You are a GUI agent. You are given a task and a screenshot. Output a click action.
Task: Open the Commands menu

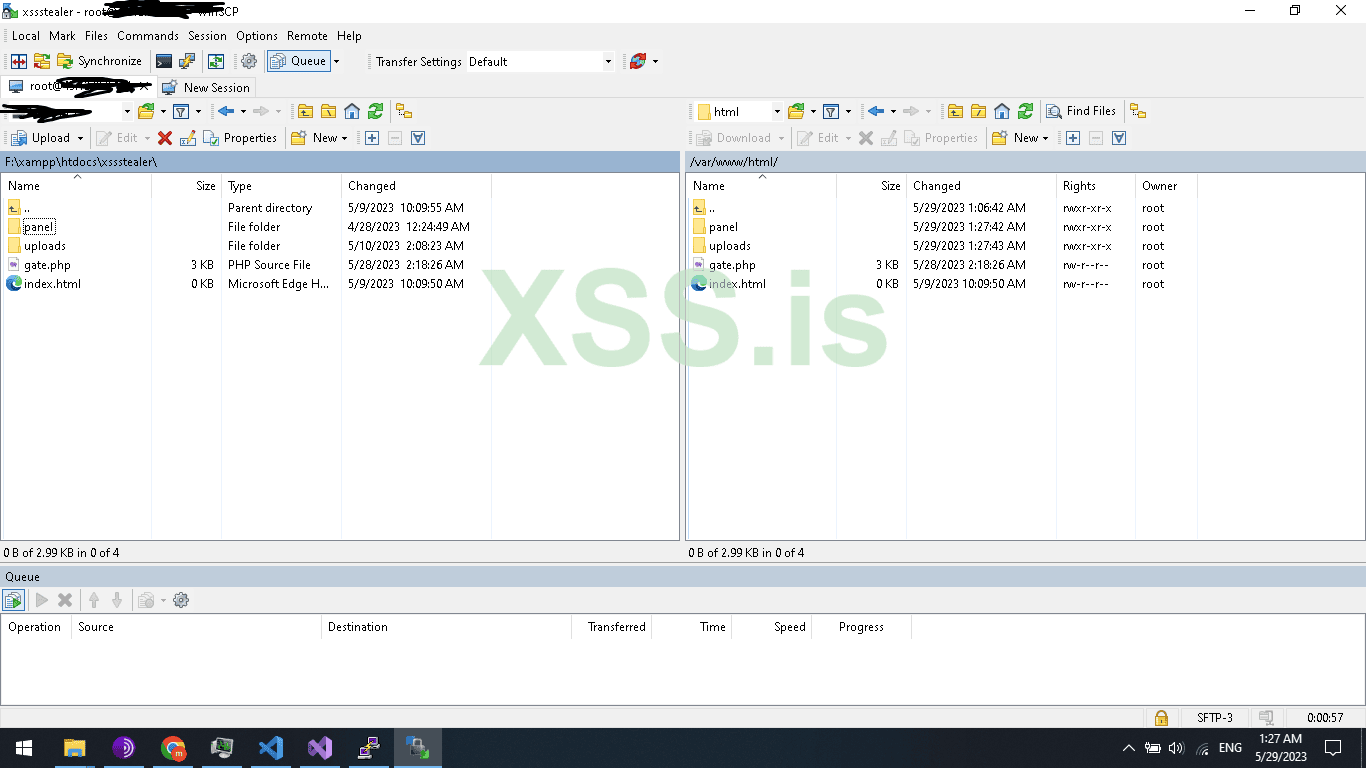[148, 36]
